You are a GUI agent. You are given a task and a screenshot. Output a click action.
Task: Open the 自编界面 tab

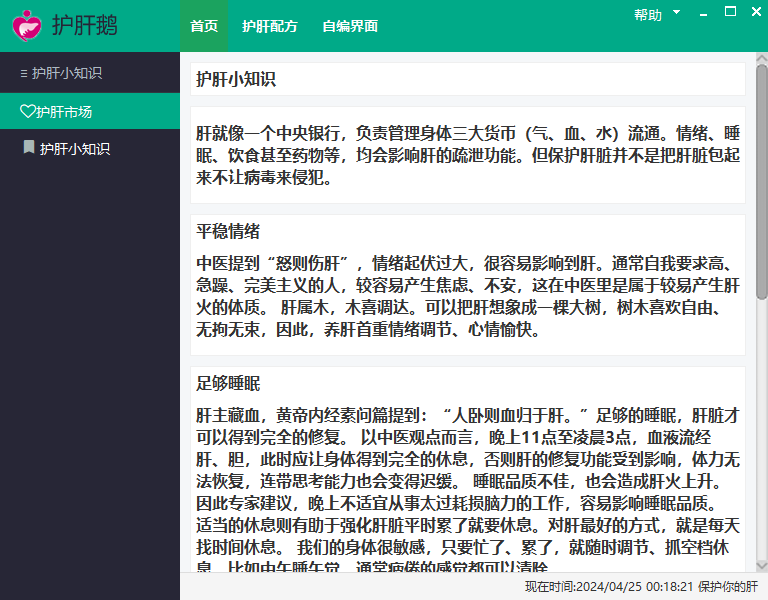(x=350, y=26)
